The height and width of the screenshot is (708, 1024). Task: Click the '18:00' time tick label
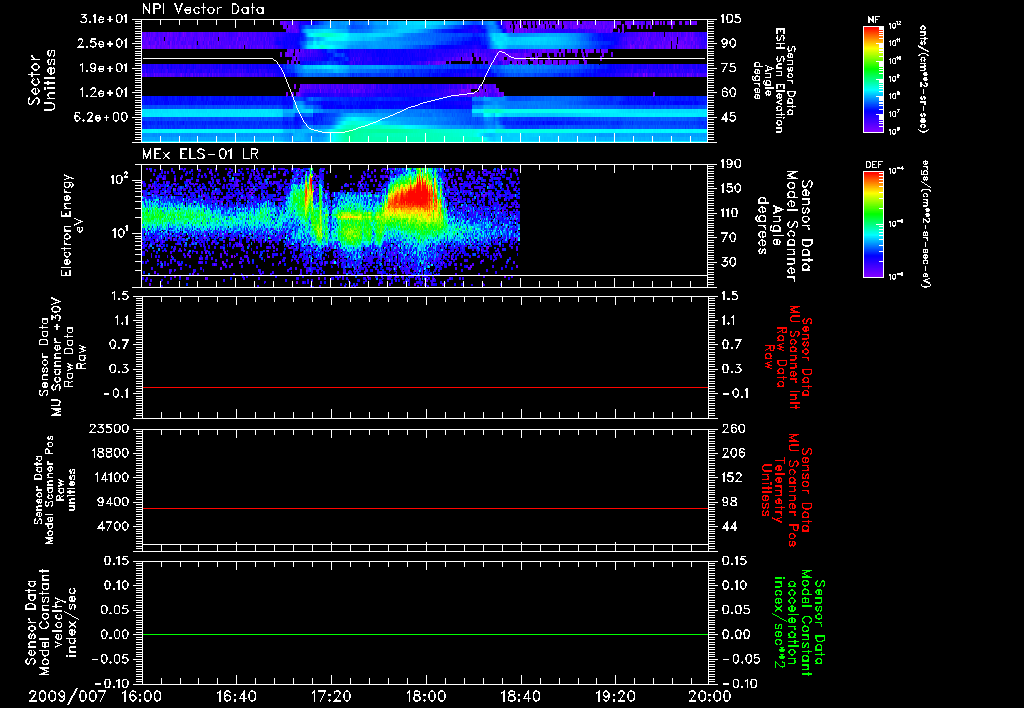tap(425, 696)
